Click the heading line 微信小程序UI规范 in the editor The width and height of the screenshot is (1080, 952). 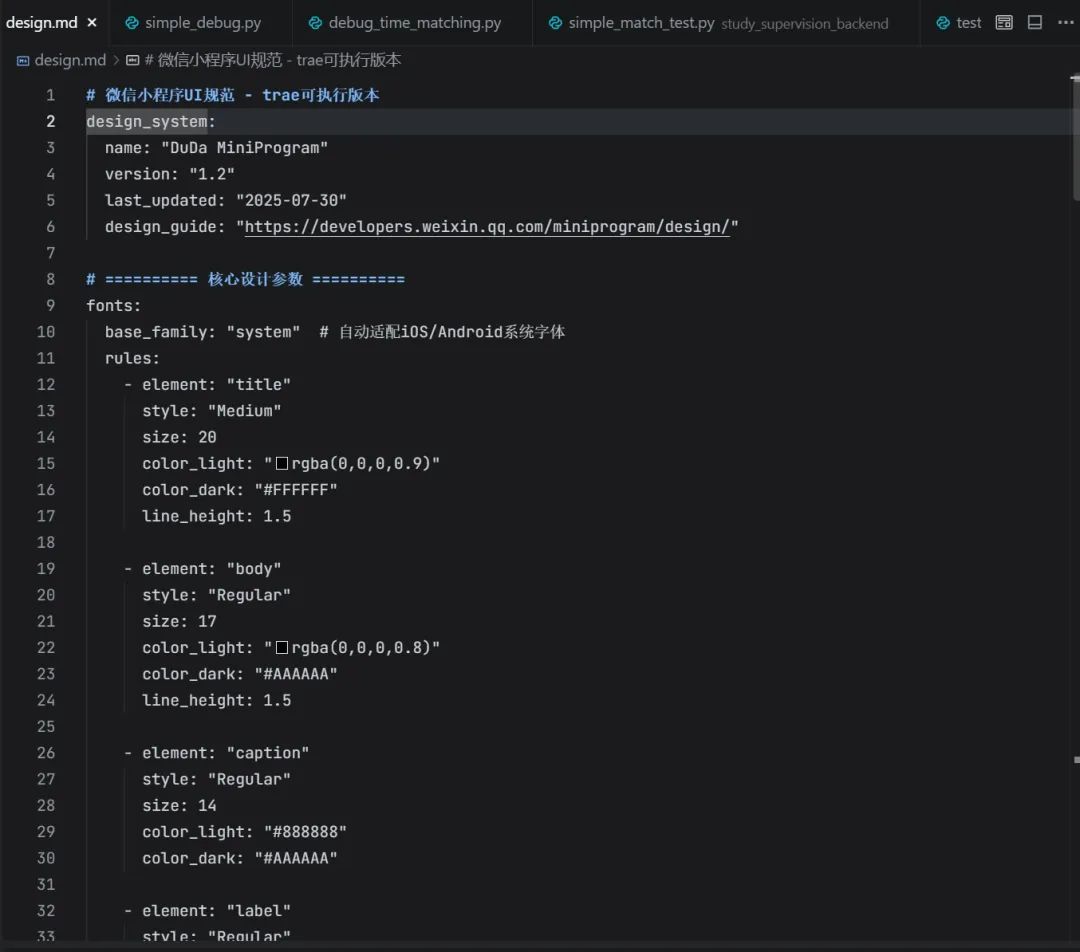coord(233,95)
